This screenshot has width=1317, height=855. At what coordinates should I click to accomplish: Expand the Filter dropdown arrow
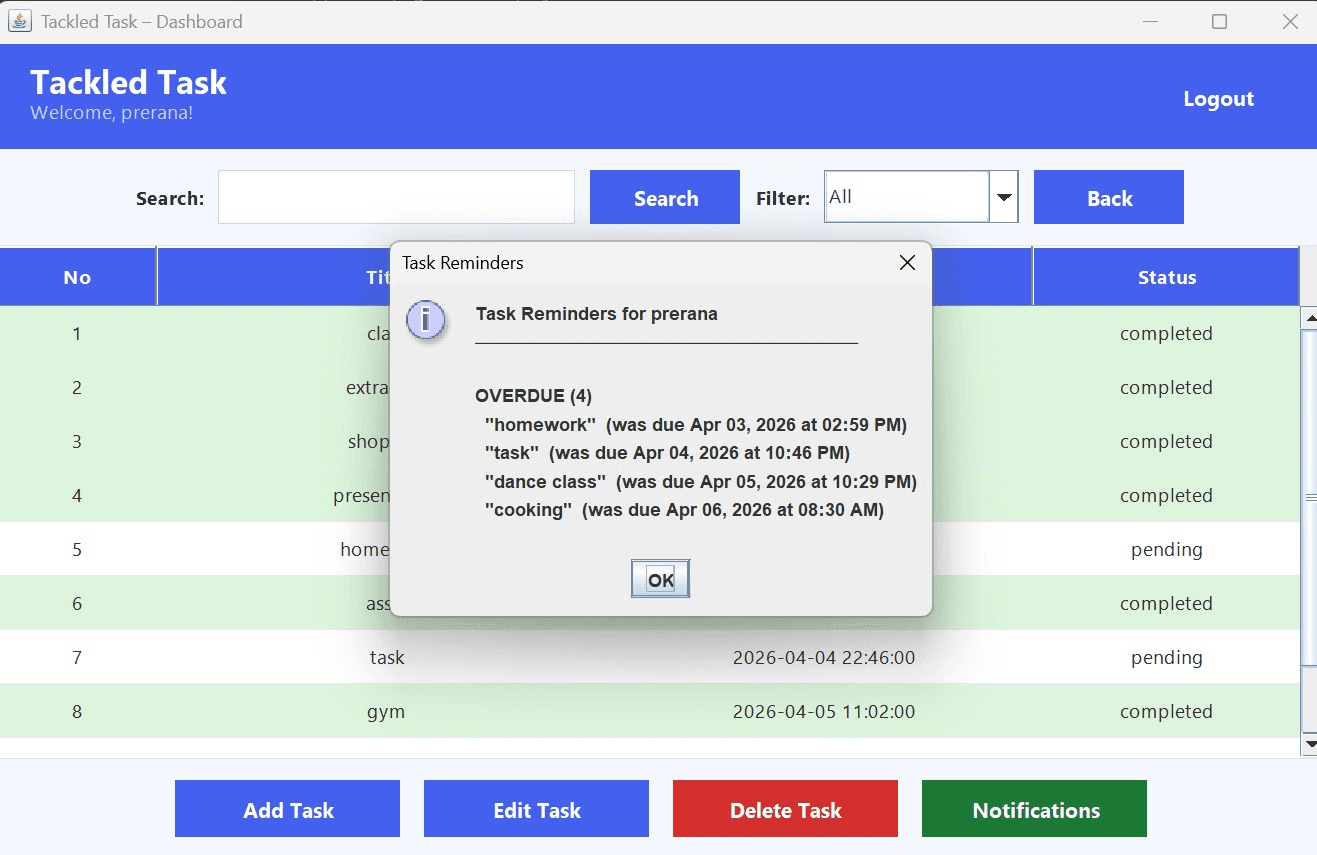(1004, 196)
